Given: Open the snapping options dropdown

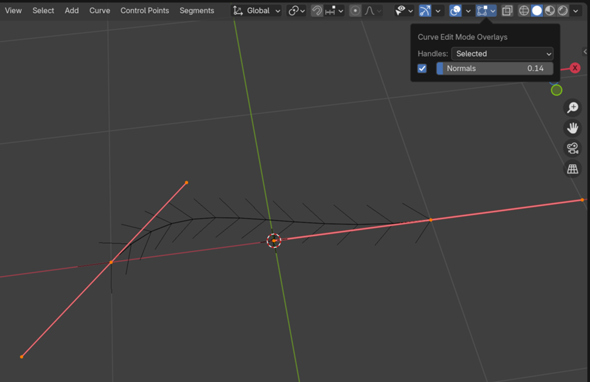Looking at the screenshot, I should 335,11.
